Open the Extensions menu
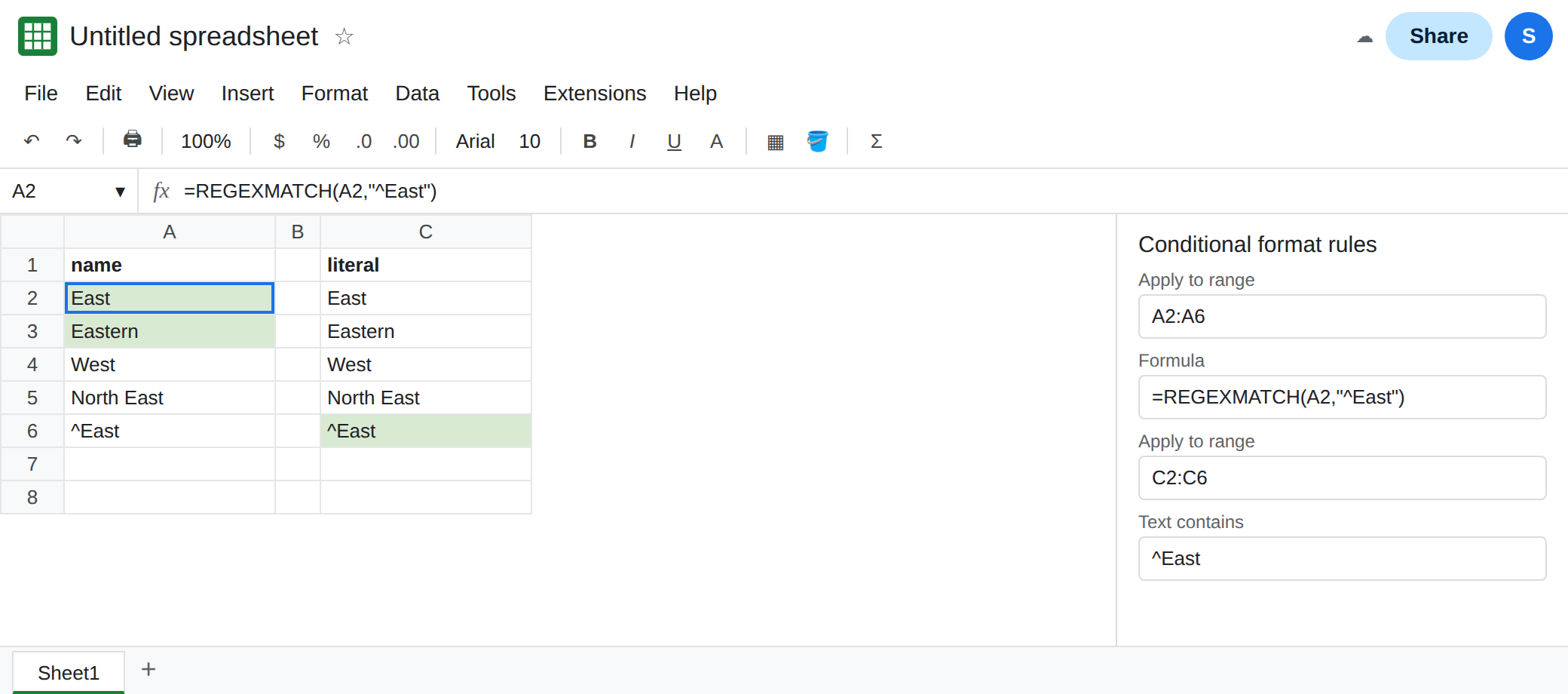The width and height of the screenshot is (1568, 694). (x=595, y=93)
